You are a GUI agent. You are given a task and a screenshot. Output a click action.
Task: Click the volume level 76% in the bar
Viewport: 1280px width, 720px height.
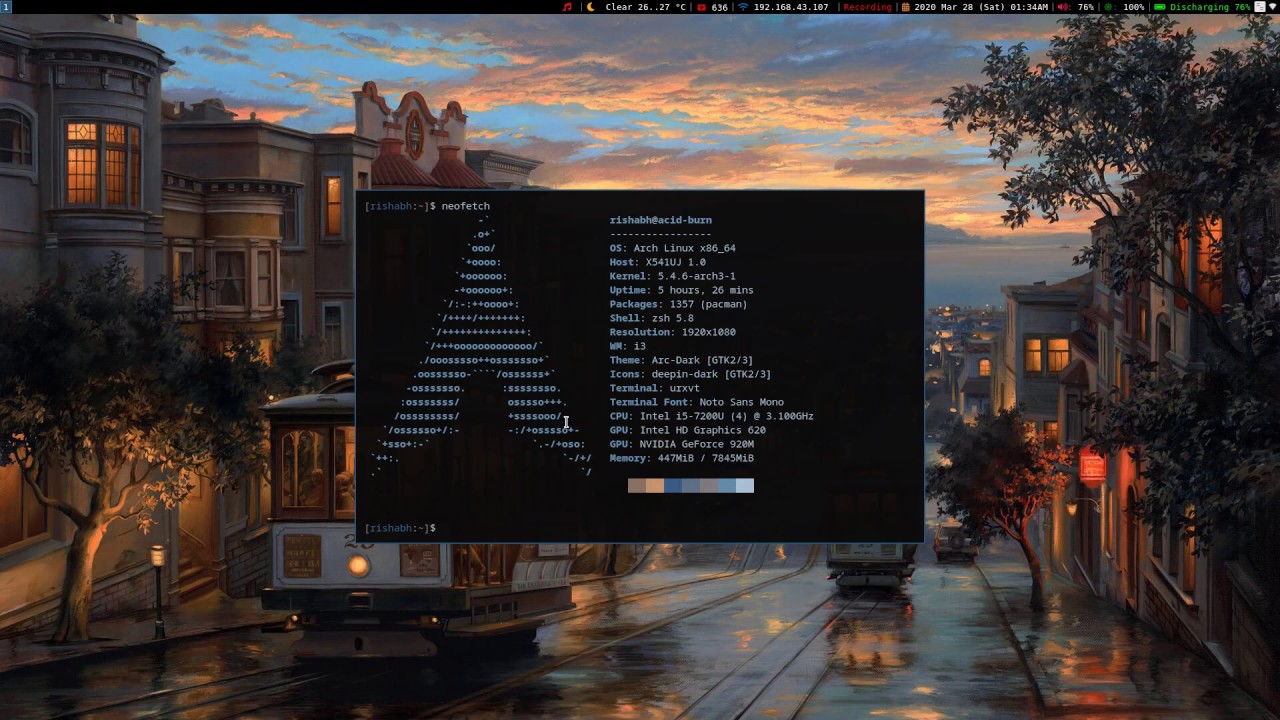(1086, 7)
